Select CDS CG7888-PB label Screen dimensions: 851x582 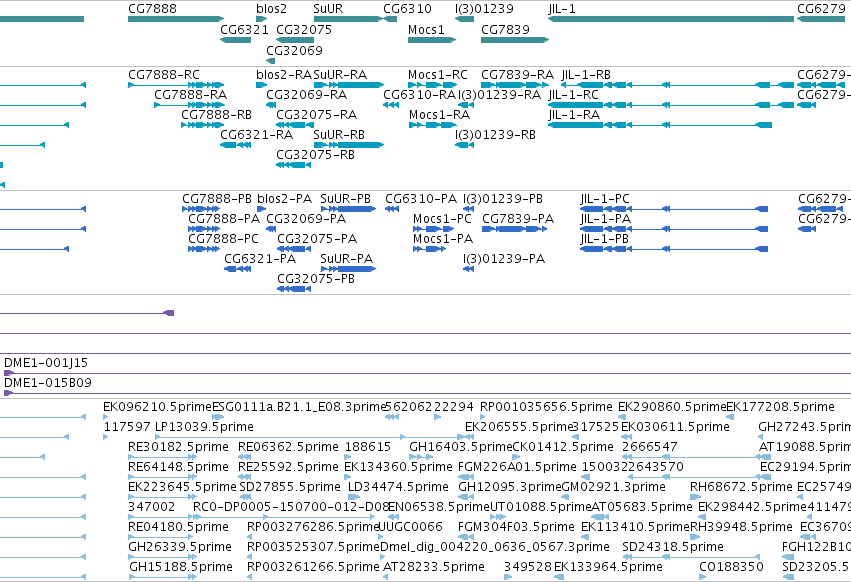click(x=217, y=199)
